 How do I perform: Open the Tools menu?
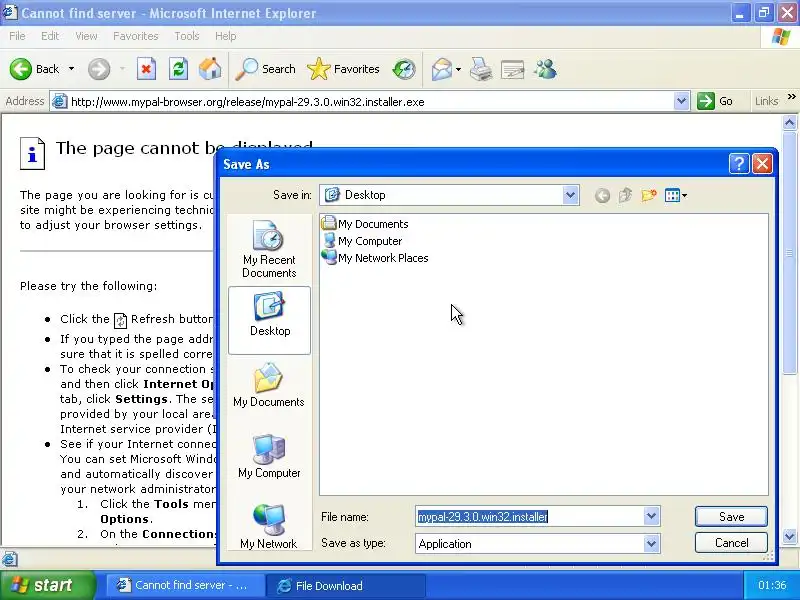point(187,36)
